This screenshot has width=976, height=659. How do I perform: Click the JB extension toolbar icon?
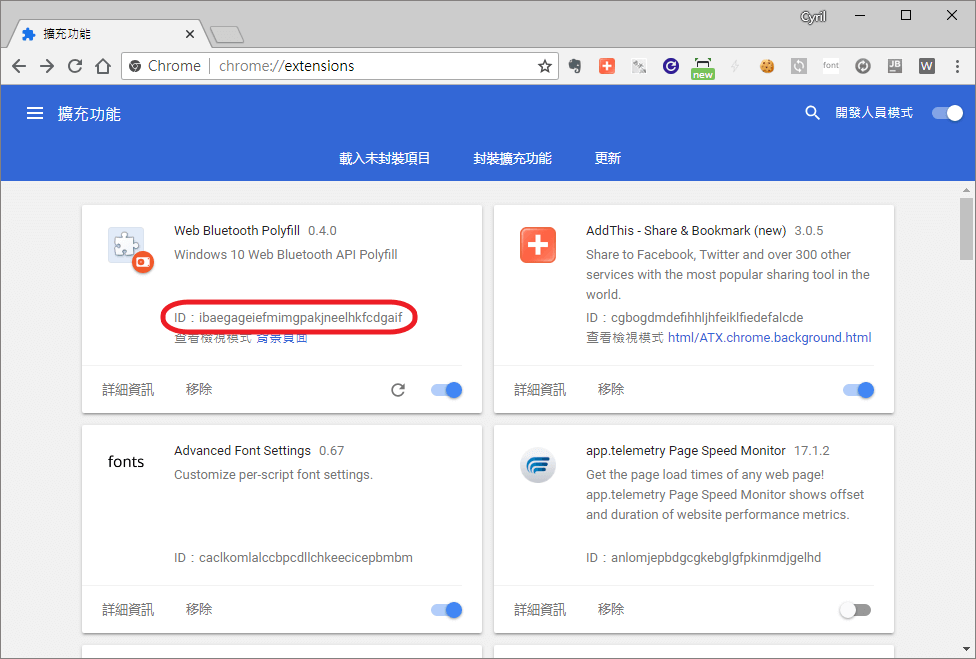(894, 66)
